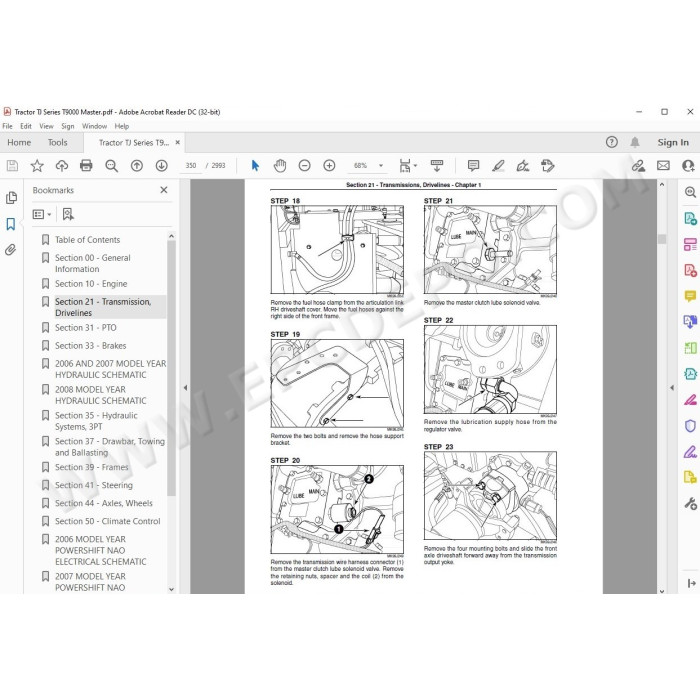Open zoom percentage dropdown
The height and width of the screenshot is (700, 700).
point(381,166)
